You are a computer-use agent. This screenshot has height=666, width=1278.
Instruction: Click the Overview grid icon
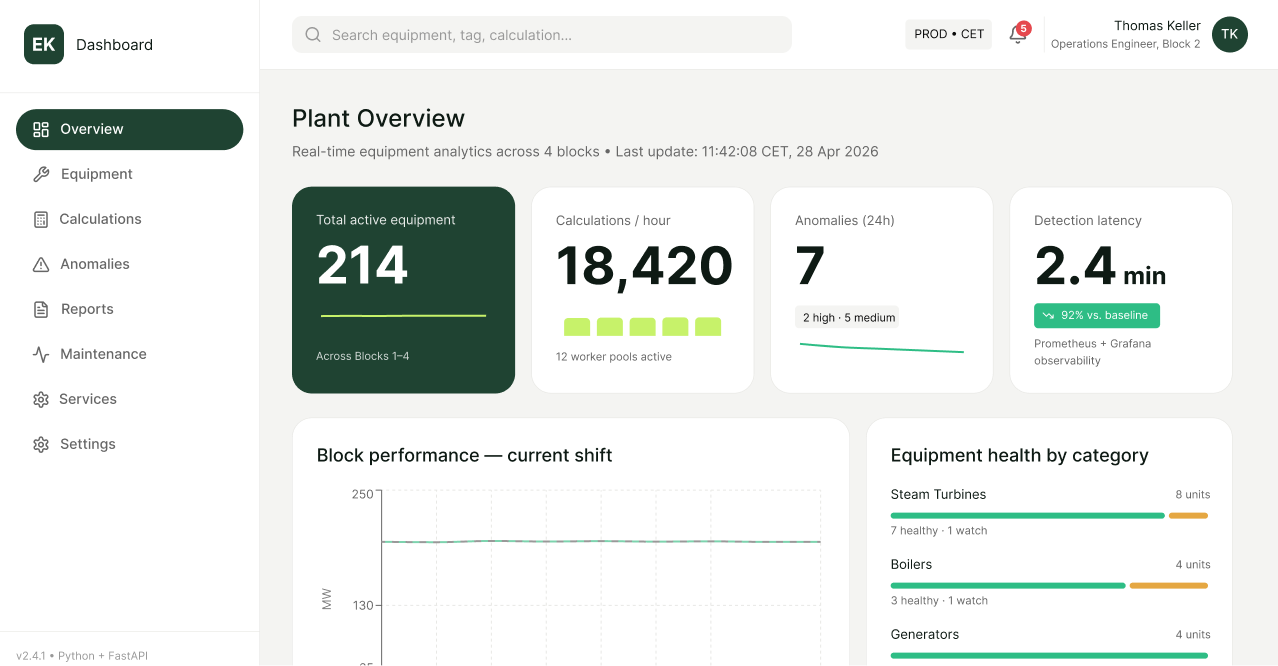tap(41, 129)
